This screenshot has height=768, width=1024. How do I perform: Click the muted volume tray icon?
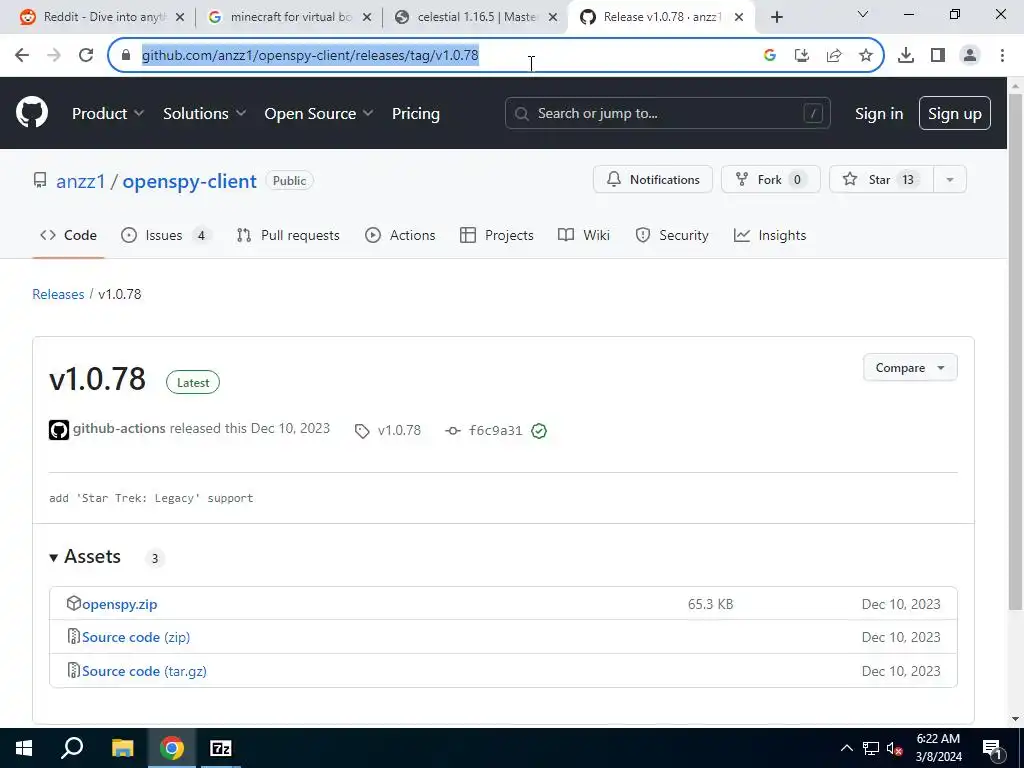coord(894,748)
